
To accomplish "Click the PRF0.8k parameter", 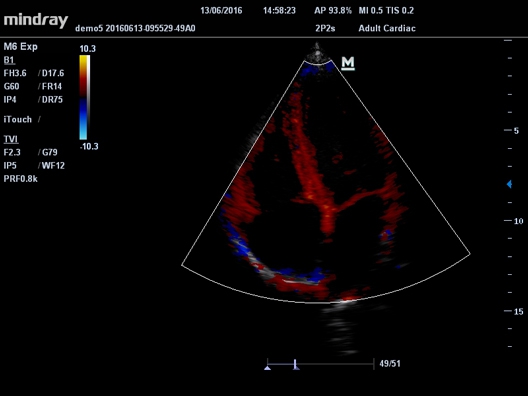I will pos(21,179).
